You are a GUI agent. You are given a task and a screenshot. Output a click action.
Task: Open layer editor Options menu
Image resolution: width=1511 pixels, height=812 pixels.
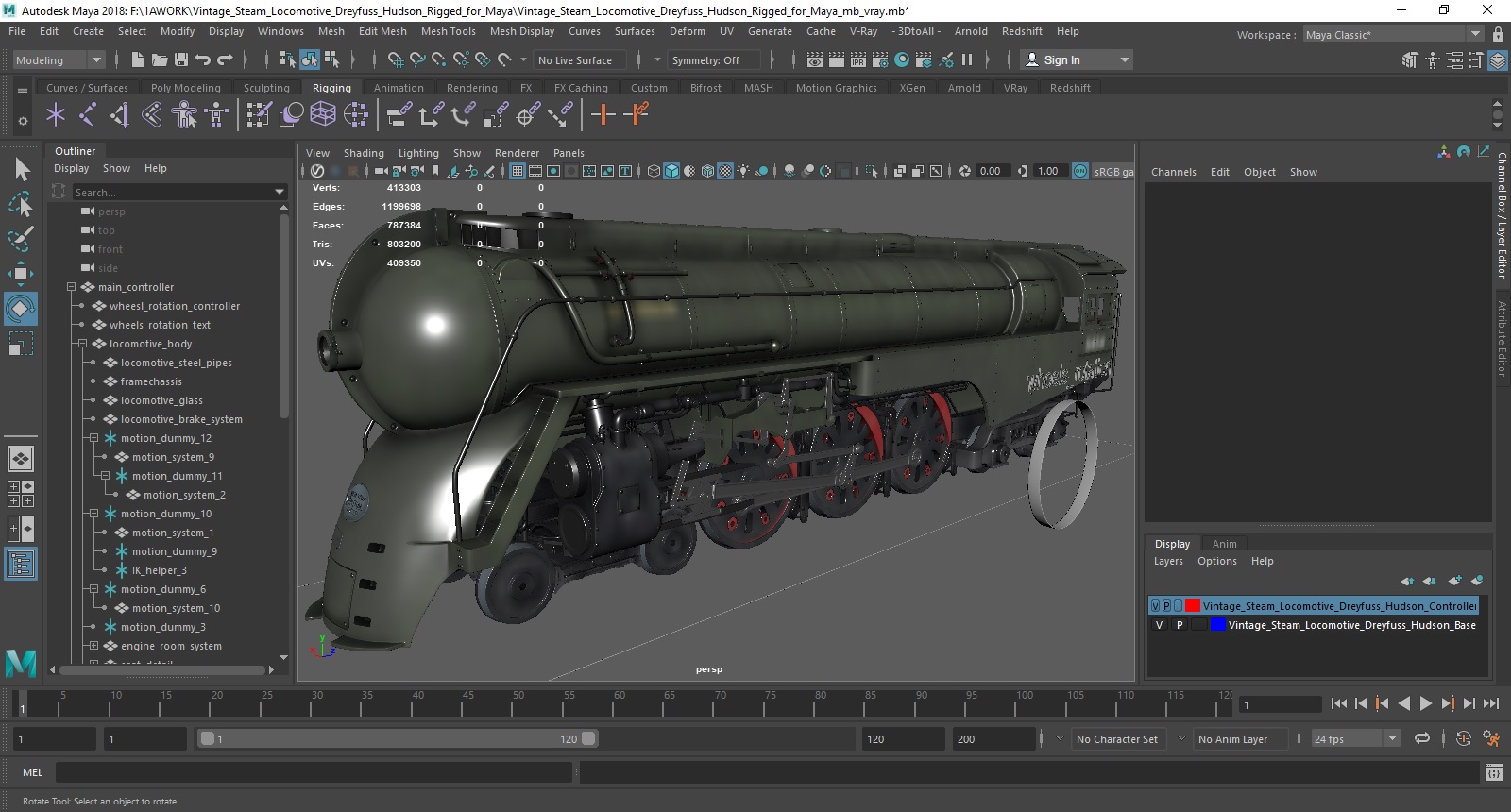[1216, 561]
